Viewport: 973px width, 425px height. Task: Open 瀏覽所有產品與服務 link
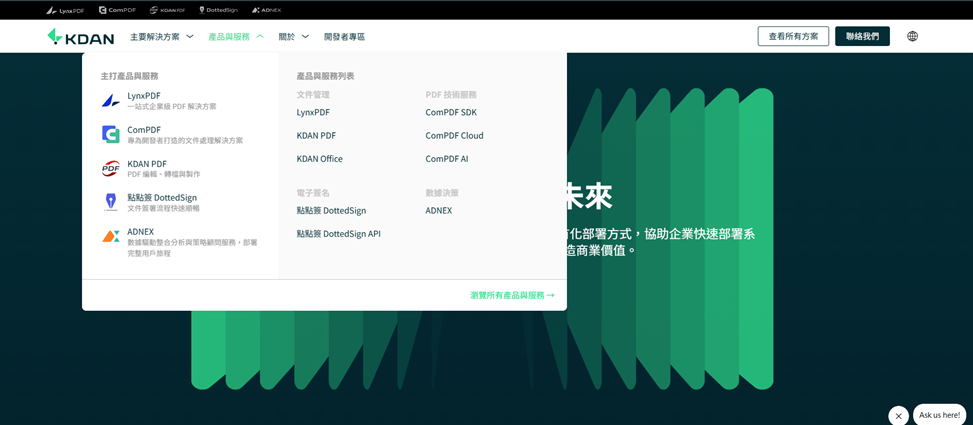tap(511, 295)
